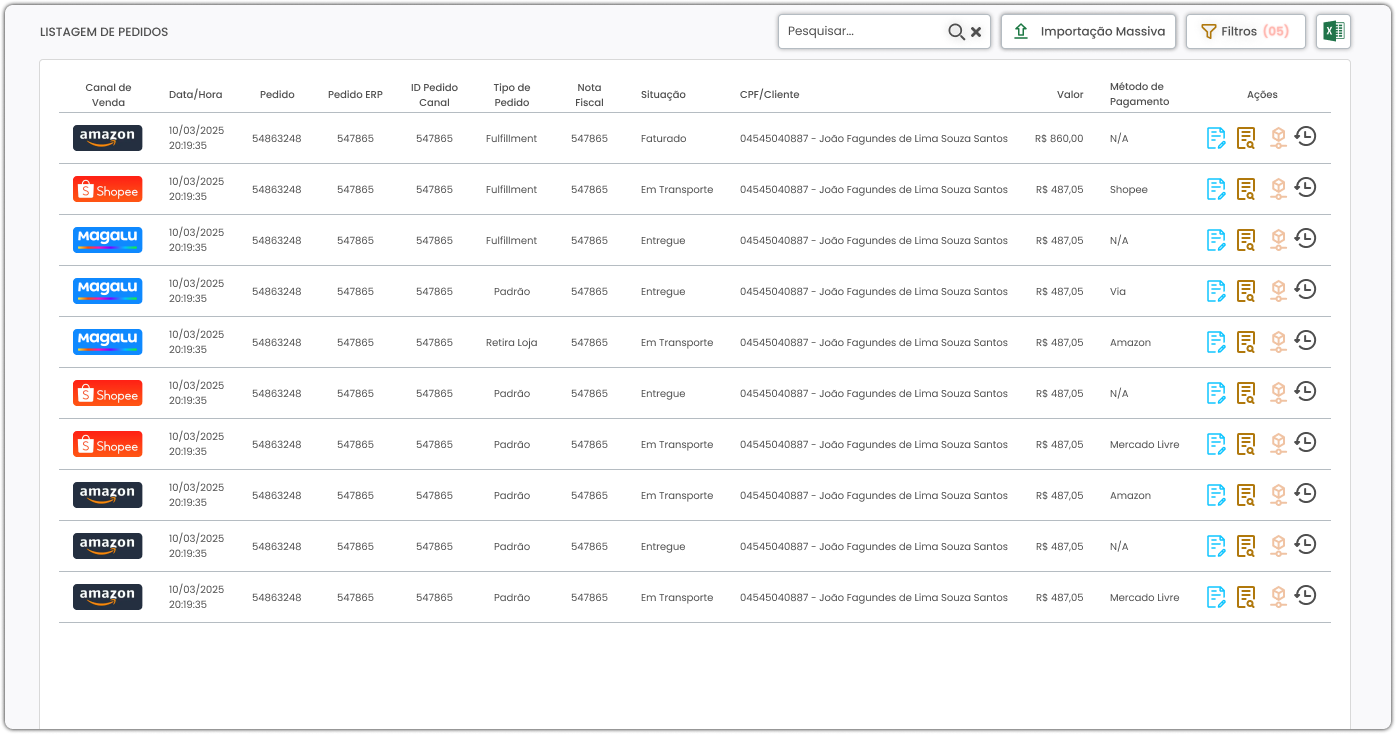1396x734 pixels.
Task: Edit the Retira Loja order
Action: (x=1216, y=342)
